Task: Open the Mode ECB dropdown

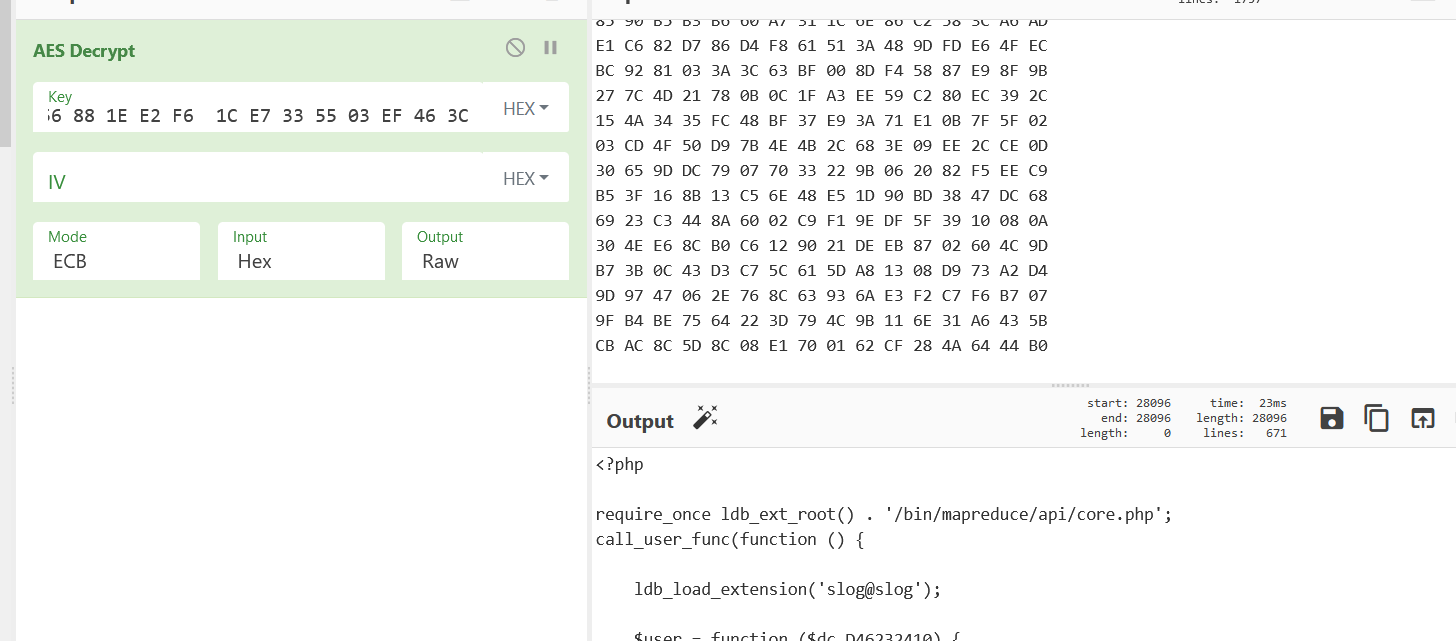Action: click(x=116, y=250)
